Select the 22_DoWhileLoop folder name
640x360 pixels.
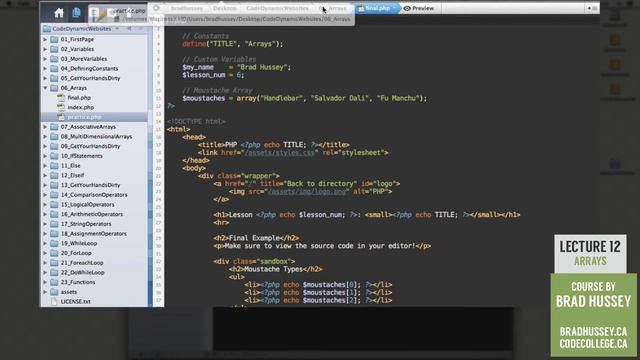pyautogui.click(x=82, y=273)
